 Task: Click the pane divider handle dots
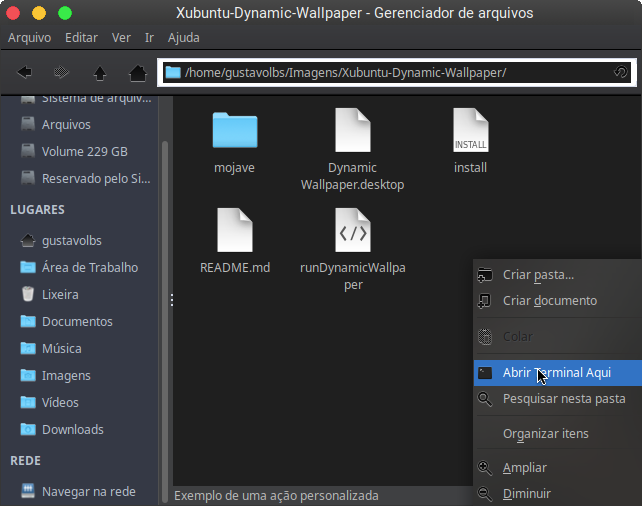[172, 300]
